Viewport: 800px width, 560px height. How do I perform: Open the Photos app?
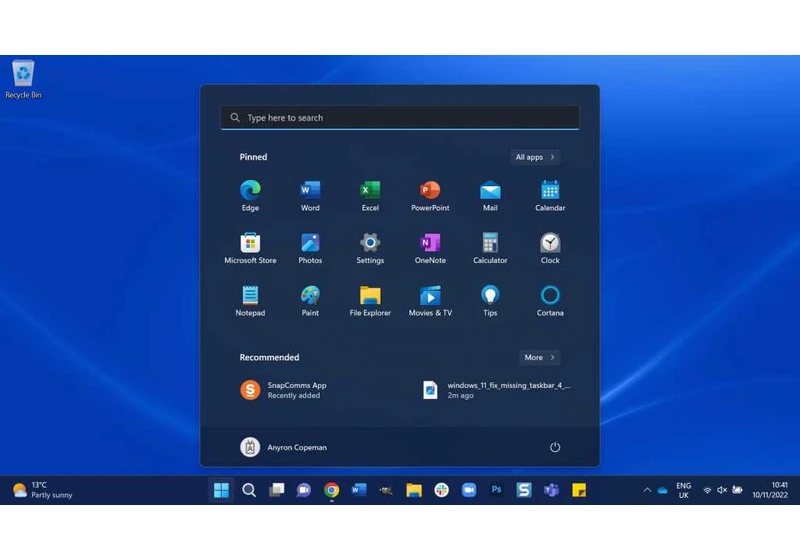310,248
